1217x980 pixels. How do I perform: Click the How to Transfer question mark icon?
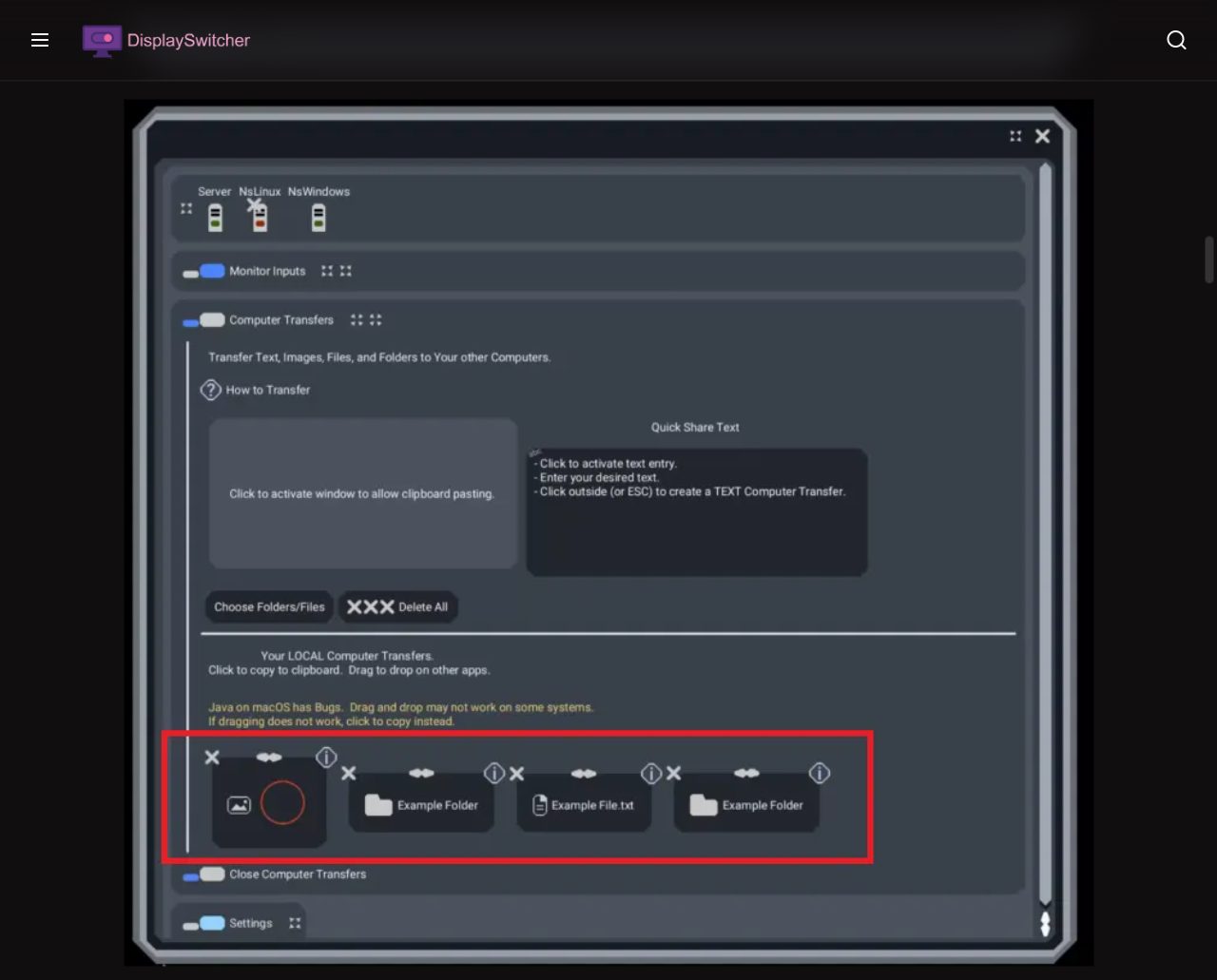click(210, 390)
